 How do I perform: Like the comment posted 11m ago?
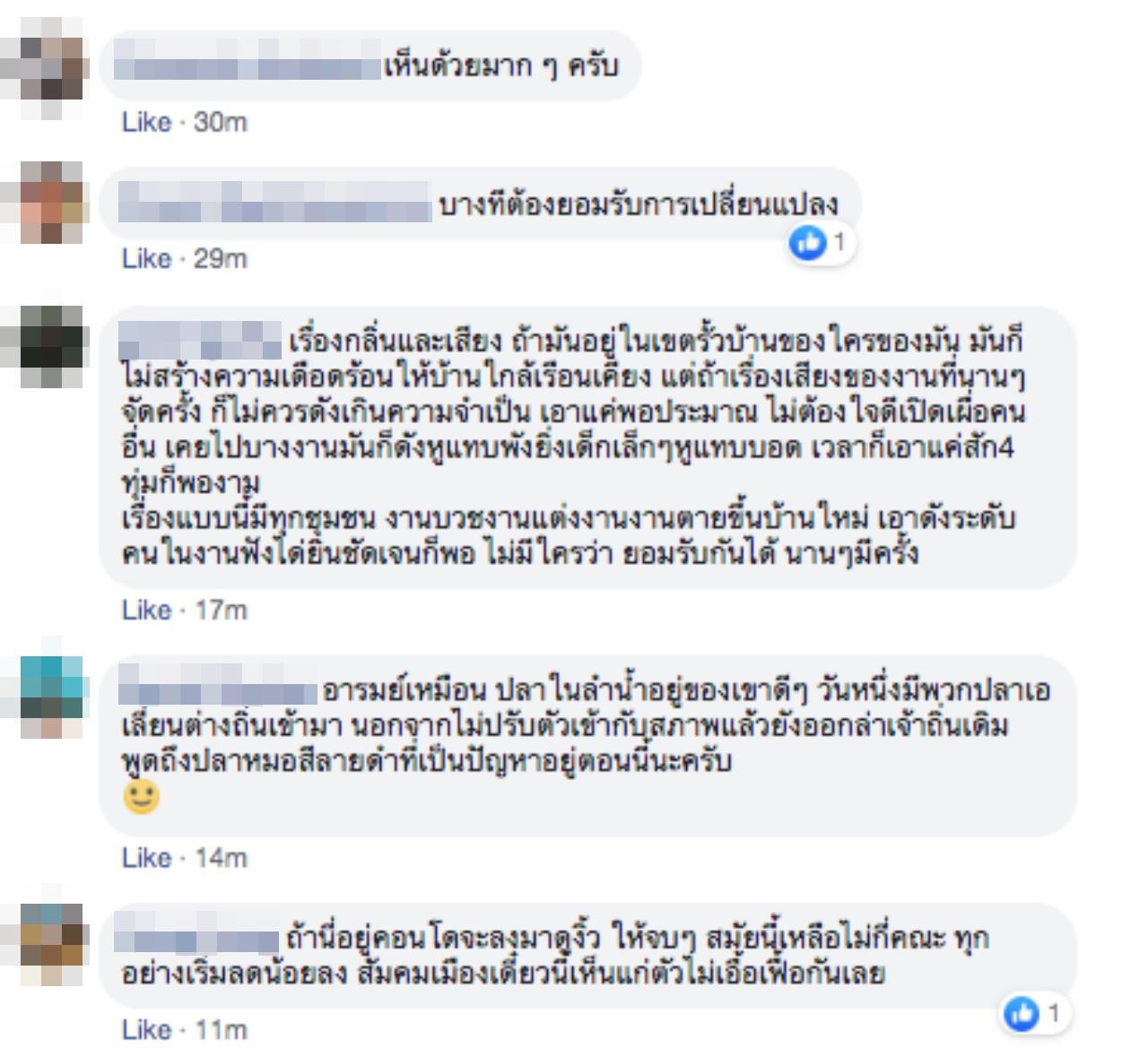pyautogui.click(x=146, y=1030)
